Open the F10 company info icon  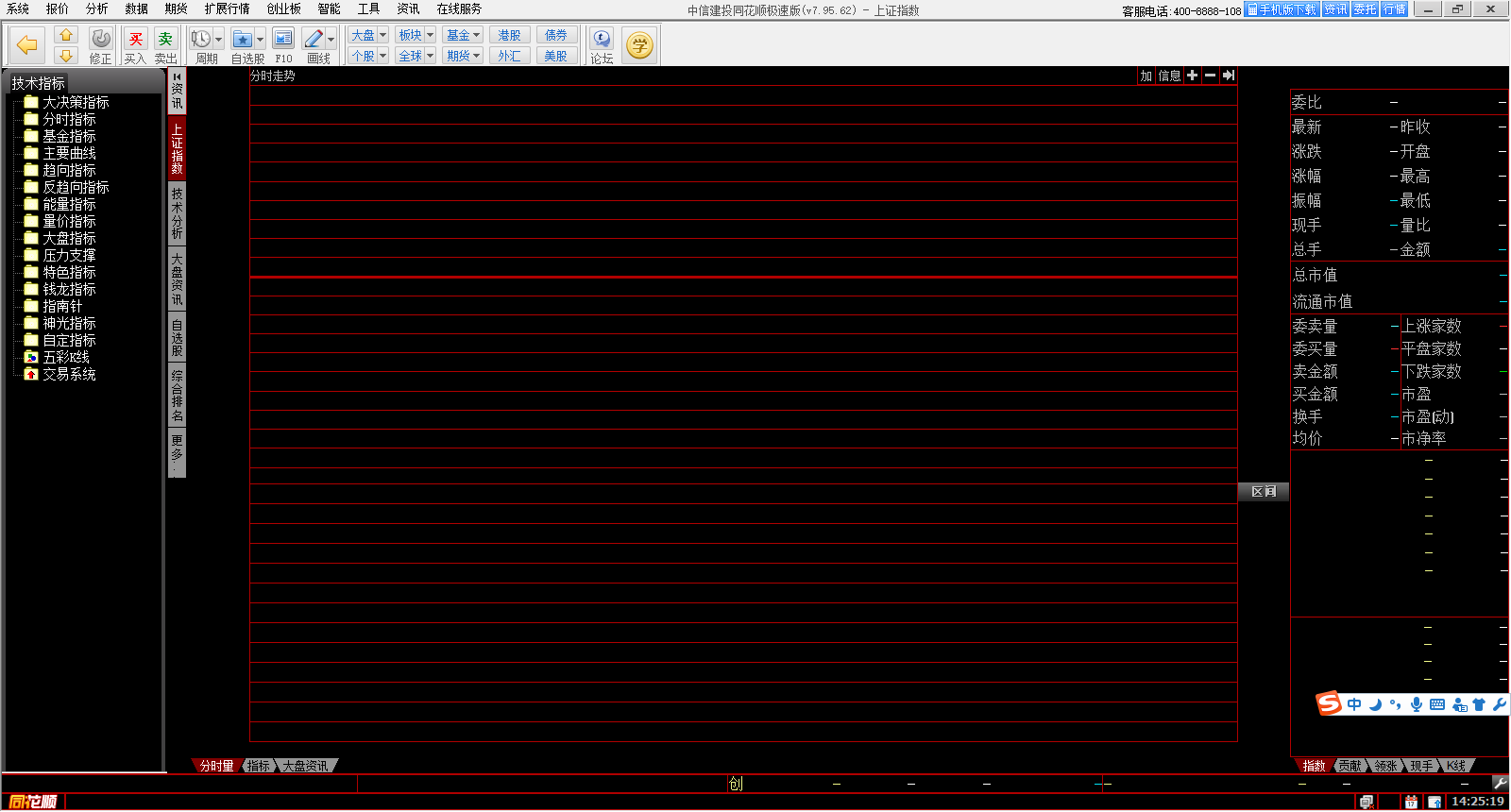[x=283, y=39]
